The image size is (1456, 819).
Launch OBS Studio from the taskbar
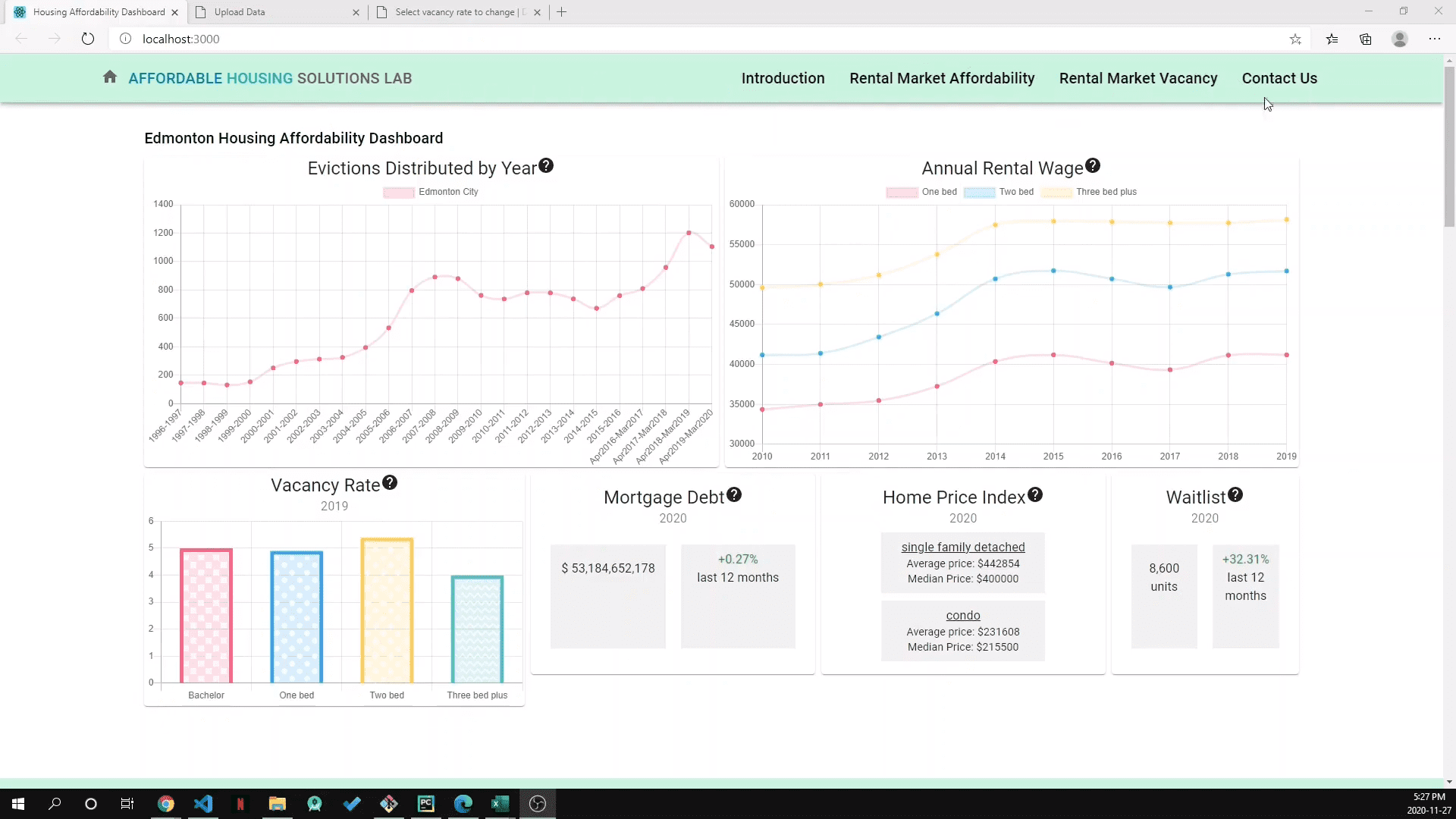(537, 803)
